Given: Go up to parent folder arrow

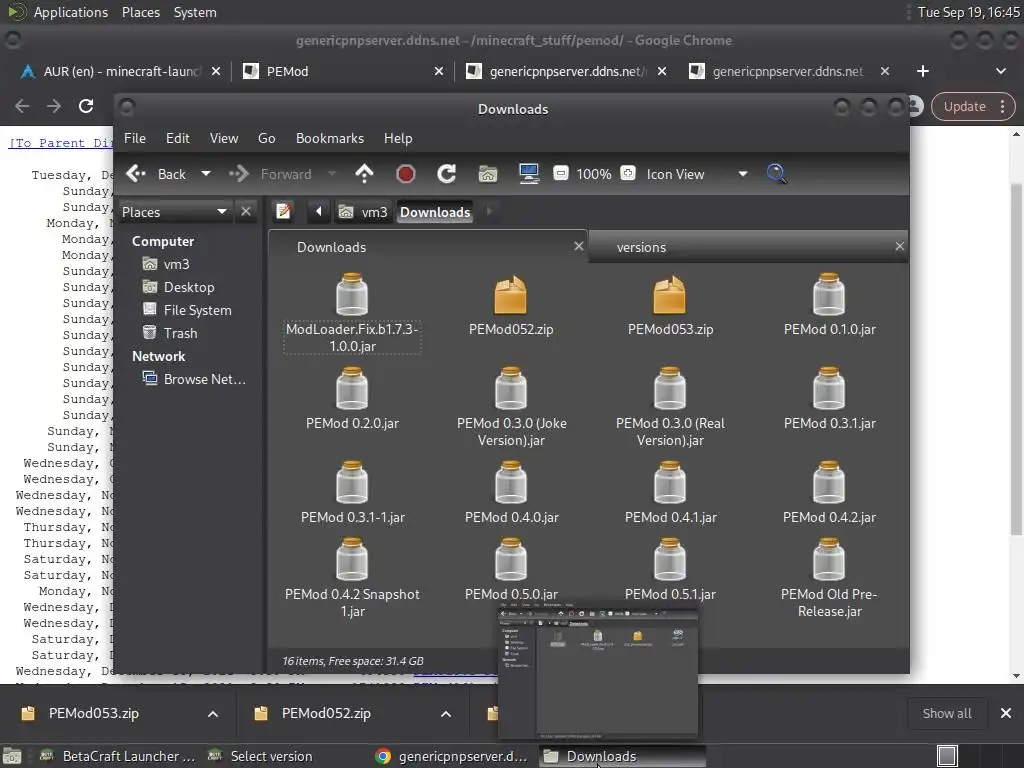Looking at the screenshot, I should click(x=364, y=174).
